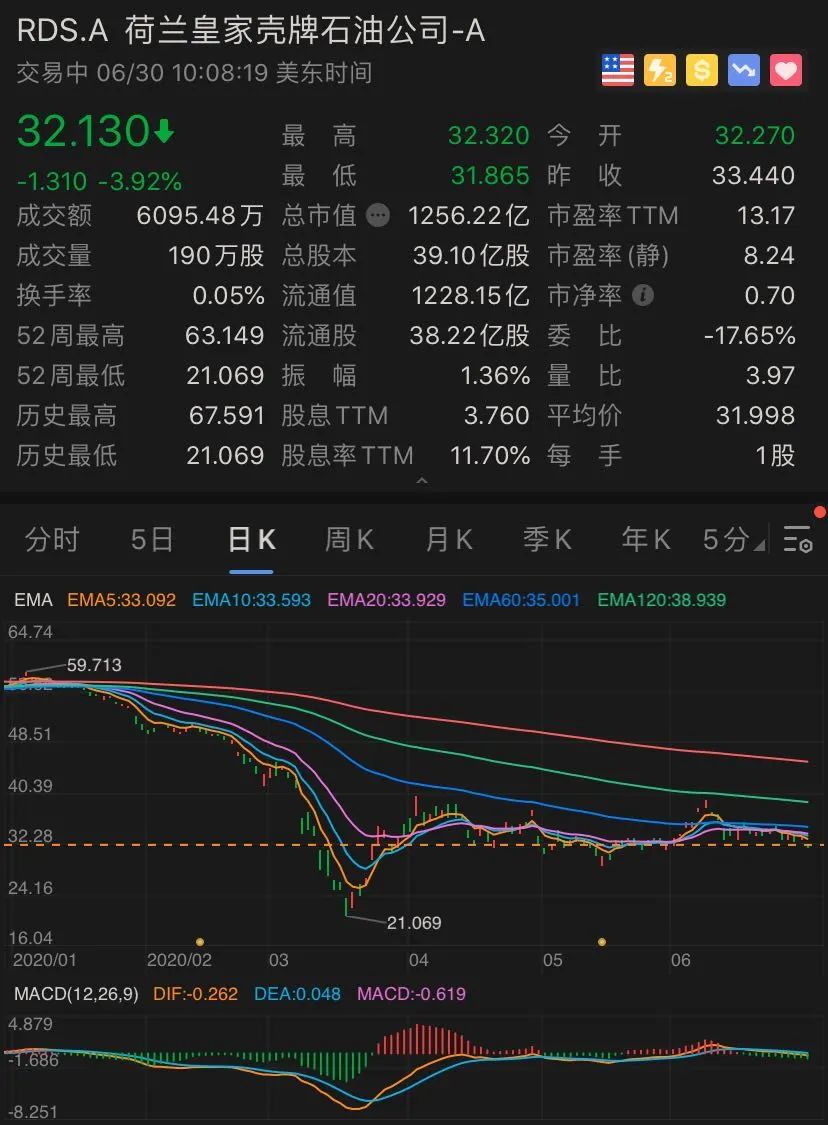The image size is (828, 1125).
Task: Click the ellipsis icon beside 总市值
Action: 377,216
